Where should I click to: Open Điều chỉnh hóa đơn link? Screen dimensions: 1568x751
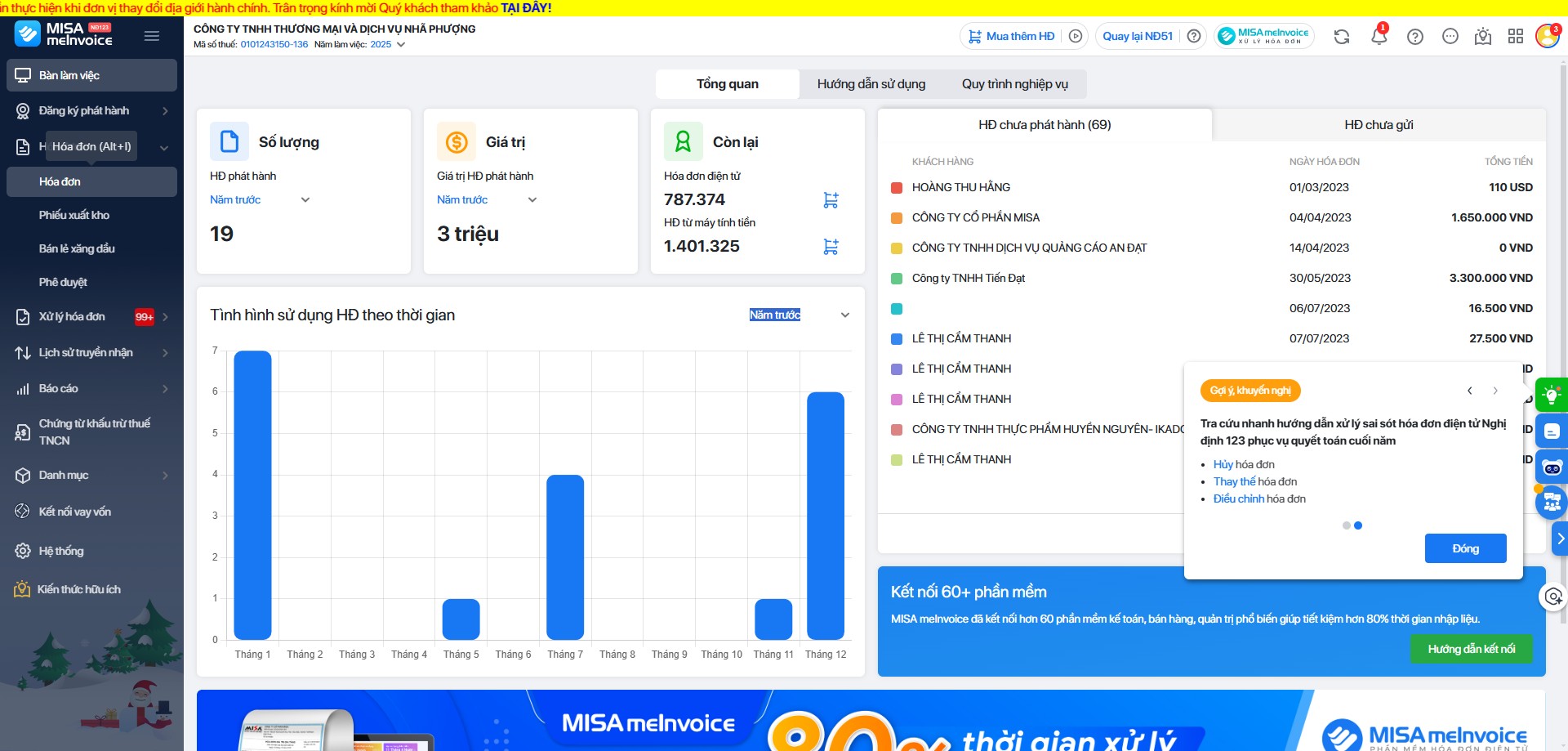point(1239,498)
